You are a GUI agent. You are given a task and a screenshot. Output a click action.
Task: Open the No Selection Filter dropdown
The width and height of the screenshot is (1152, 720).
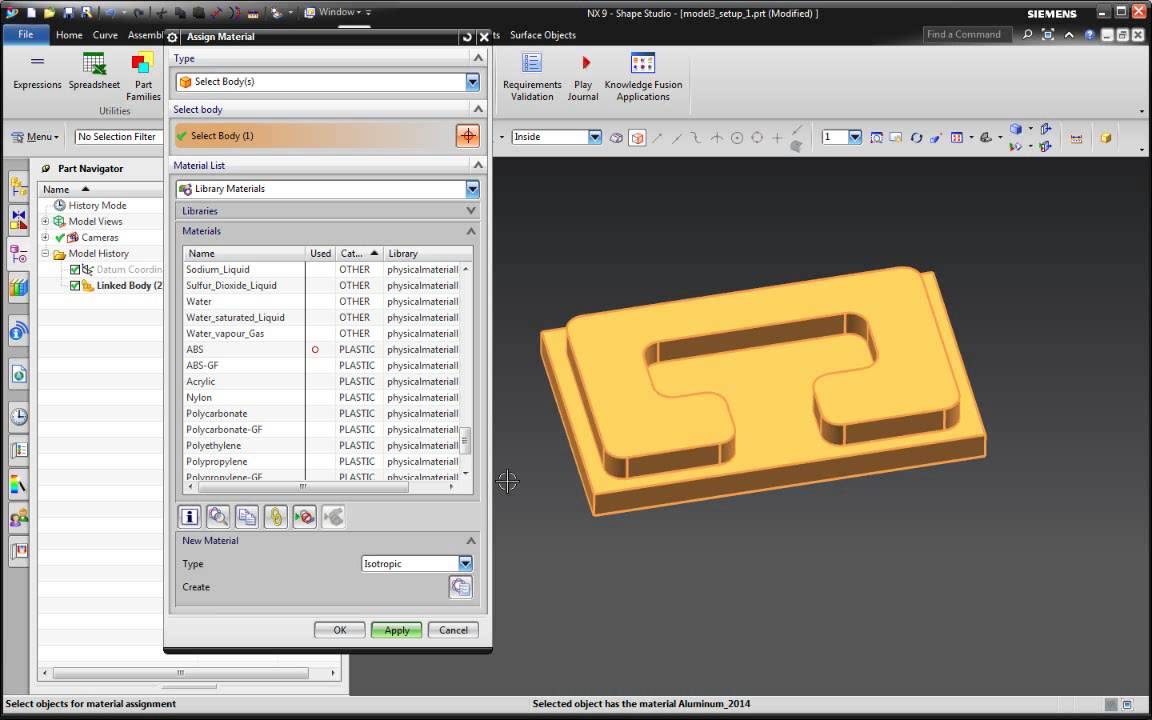[118, 137]
